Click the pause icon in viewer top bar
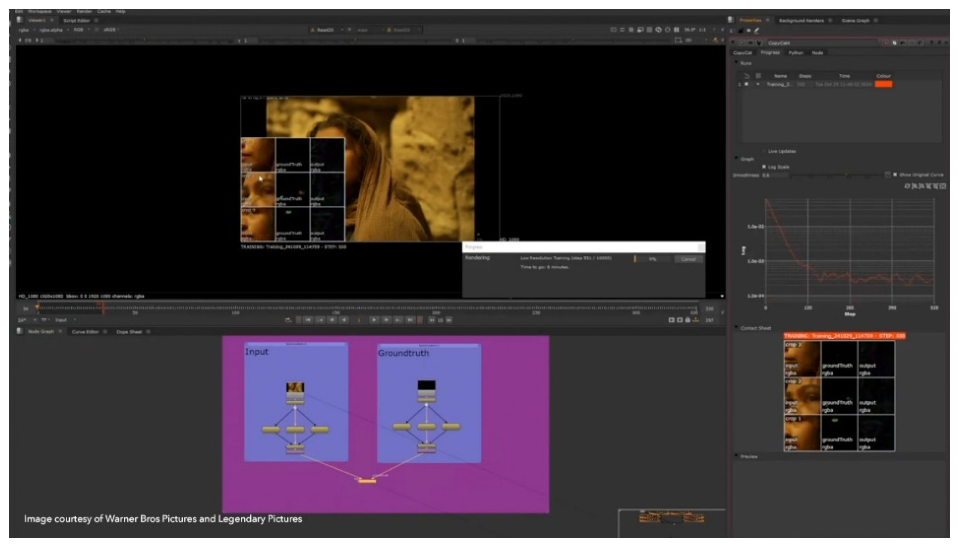The image size is (958, 546). (x=676, y=29)
